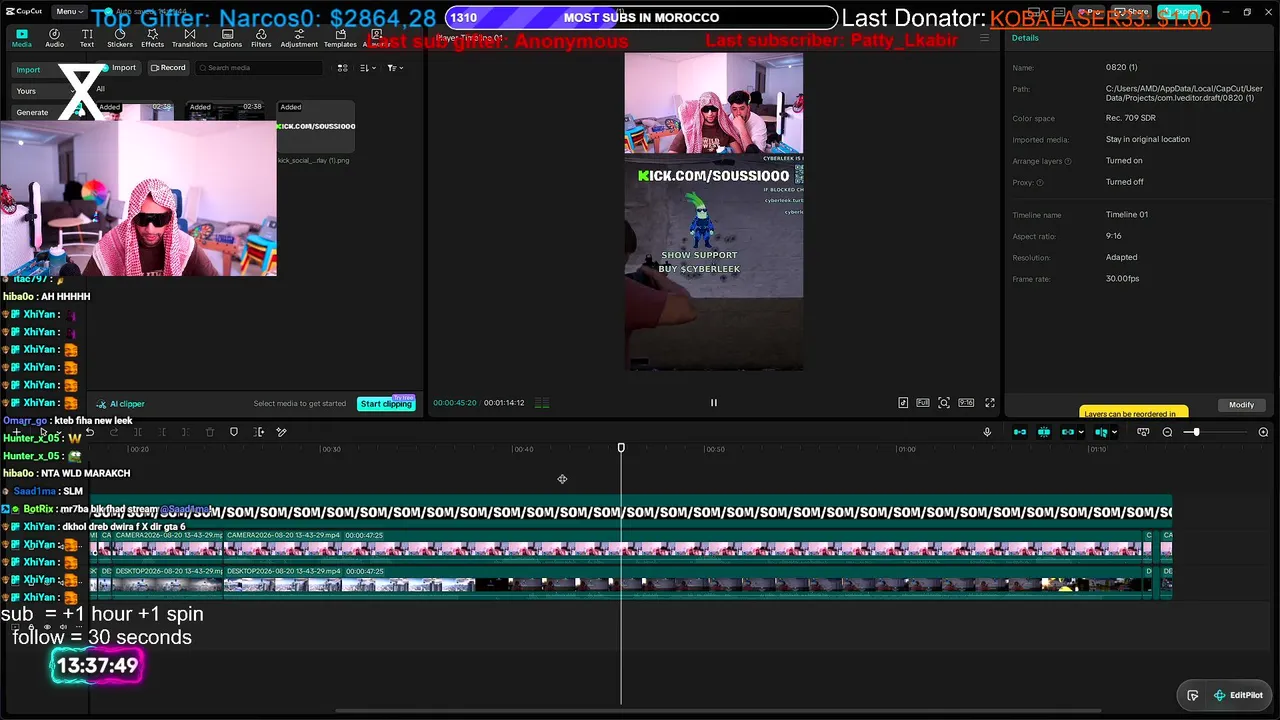Click the auto-reframe crop tool icon

(259, 432)
